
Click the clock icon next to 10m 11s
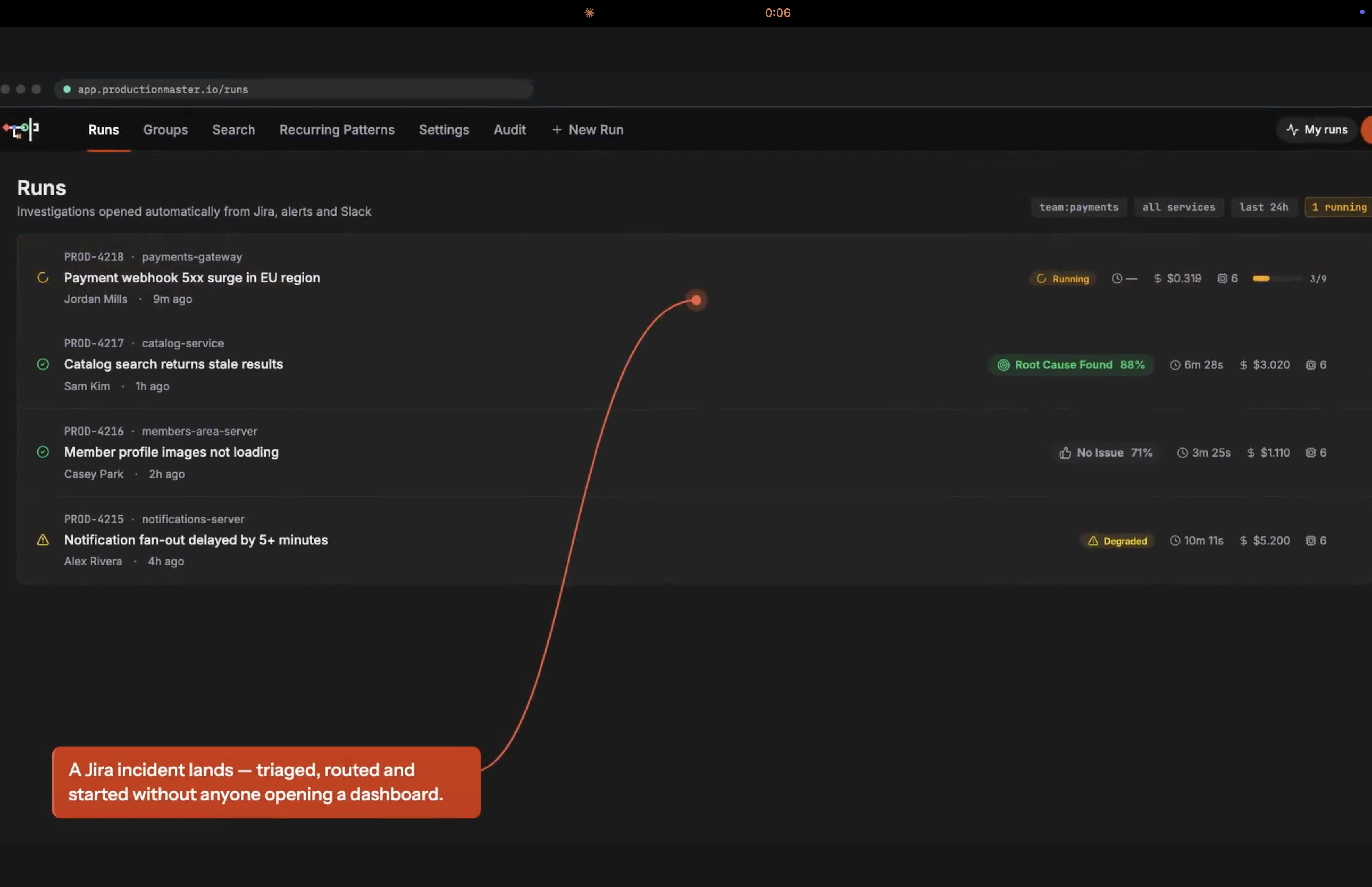pyautogui.click(x=1175, y=541)
